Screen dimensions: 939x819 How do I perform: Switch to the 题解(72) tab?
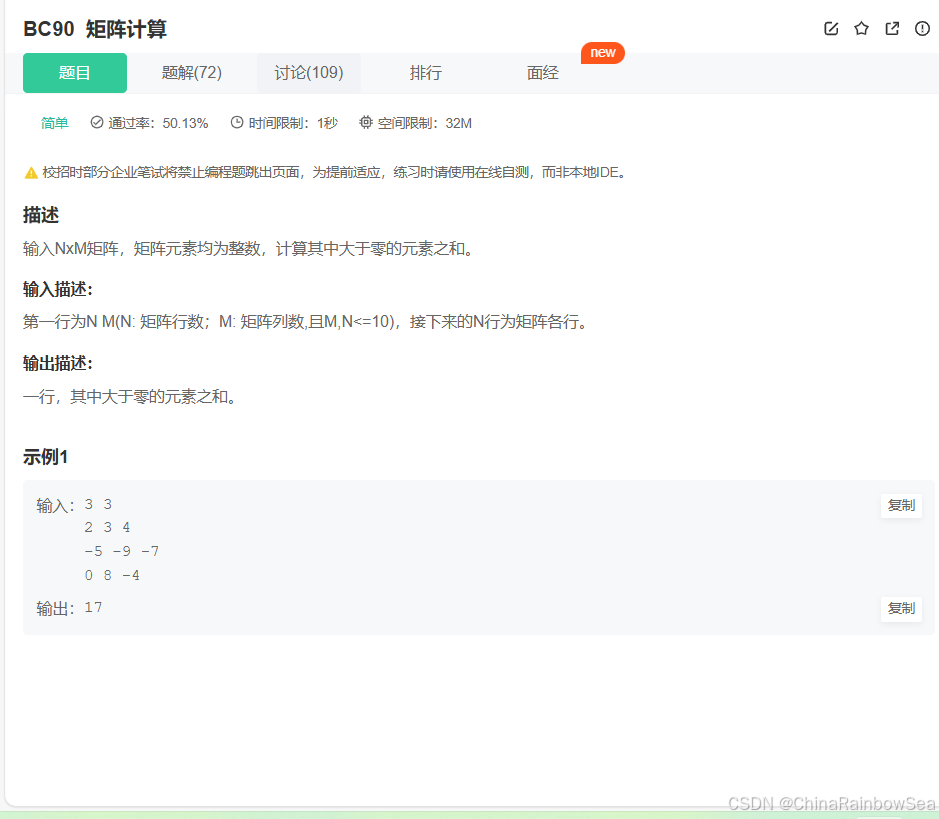coord(191,72)
